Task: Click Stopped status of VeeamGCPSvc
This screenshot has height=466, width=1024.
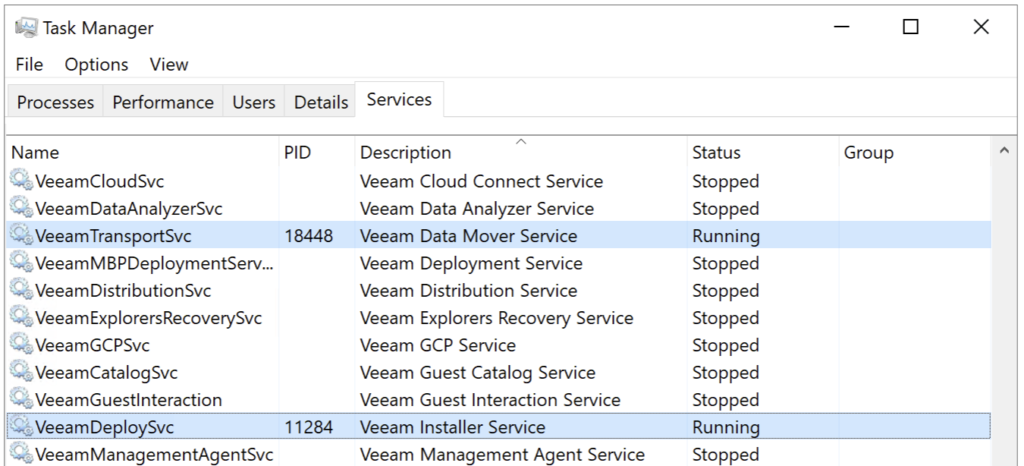Action: click(x=726, y=346)
